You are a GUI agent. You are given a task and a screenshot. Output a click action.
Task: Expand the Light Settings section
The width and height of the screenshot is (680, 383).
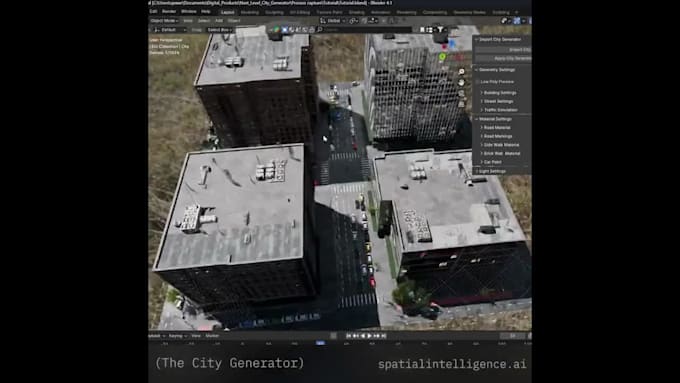477,171
